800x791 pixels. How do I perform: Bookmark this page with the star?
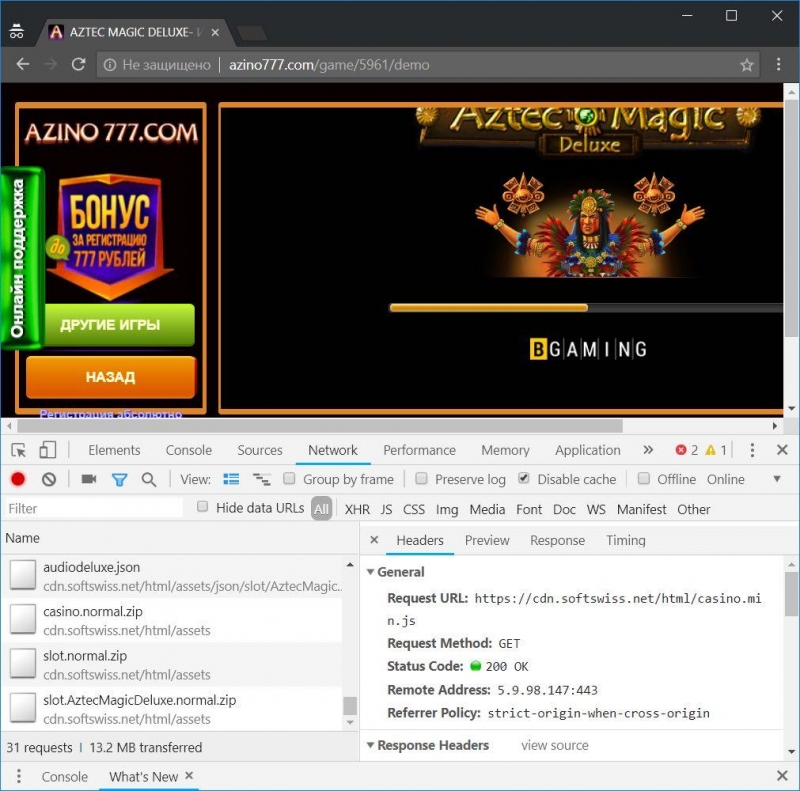pyautogui.click(x=747, y=65)
